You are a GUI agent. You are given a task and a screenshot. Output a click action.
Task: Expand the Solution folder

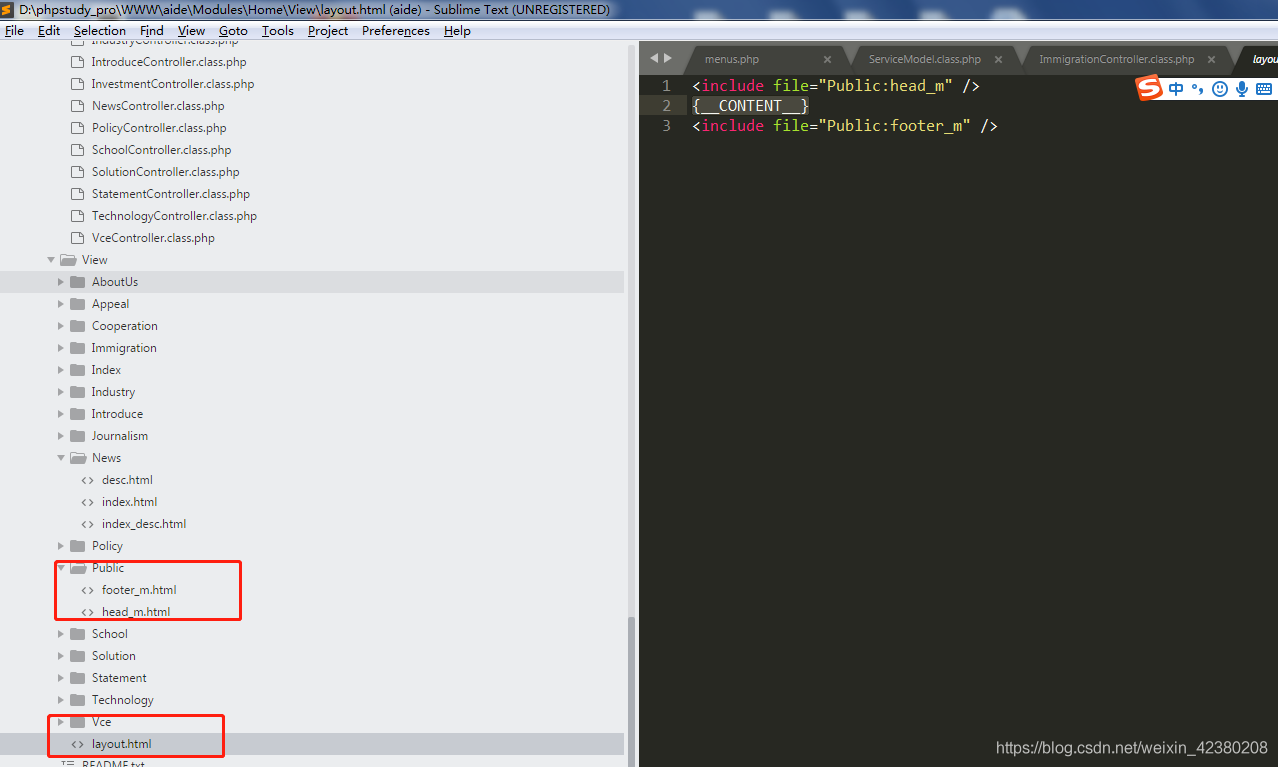pos(61,656)
